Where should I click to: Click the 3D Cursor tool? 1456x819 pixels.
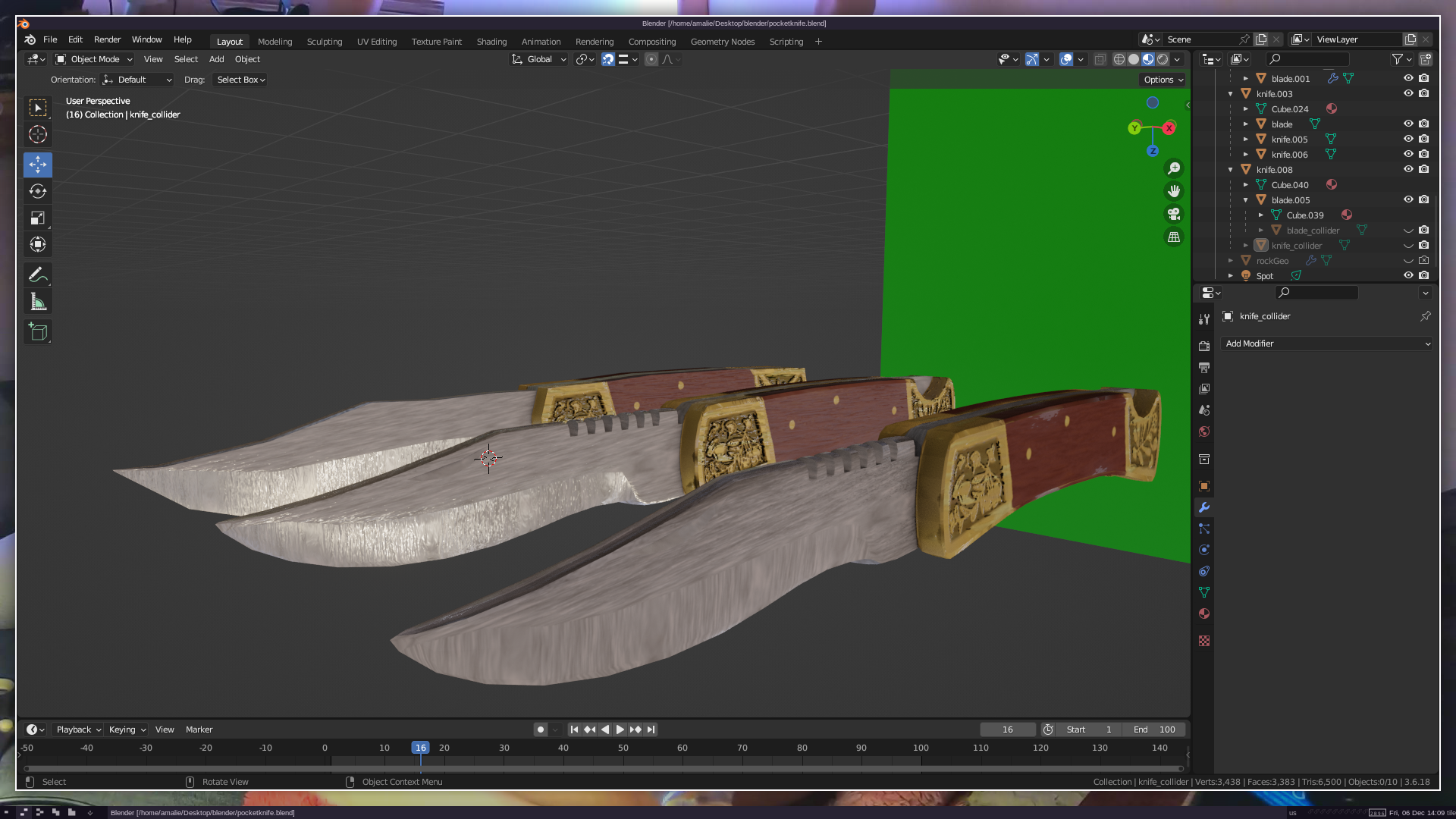coord(38,135)
